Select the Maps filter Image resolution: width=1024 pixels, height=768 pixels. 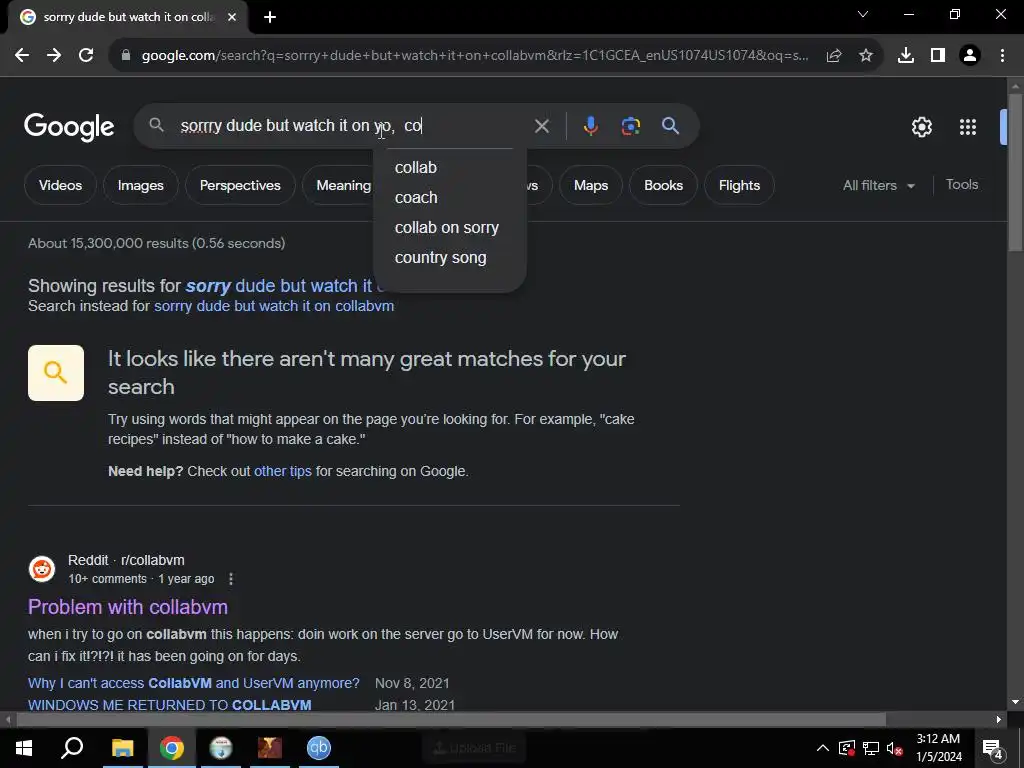tap(591, 185)
